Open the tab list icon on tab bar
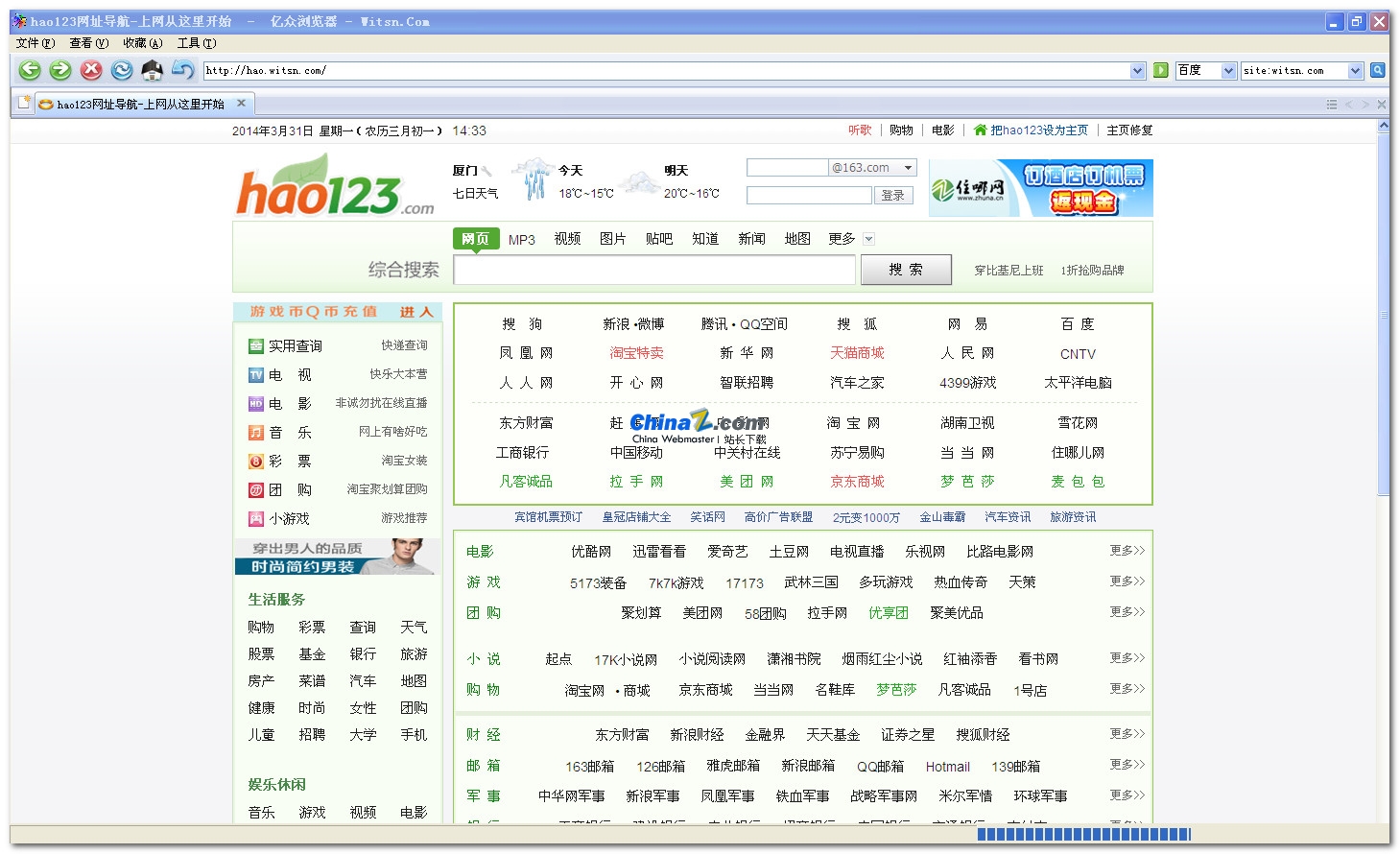This screenshot has width=1400, height=854. pyautogui.click(x=1332, y=104)
